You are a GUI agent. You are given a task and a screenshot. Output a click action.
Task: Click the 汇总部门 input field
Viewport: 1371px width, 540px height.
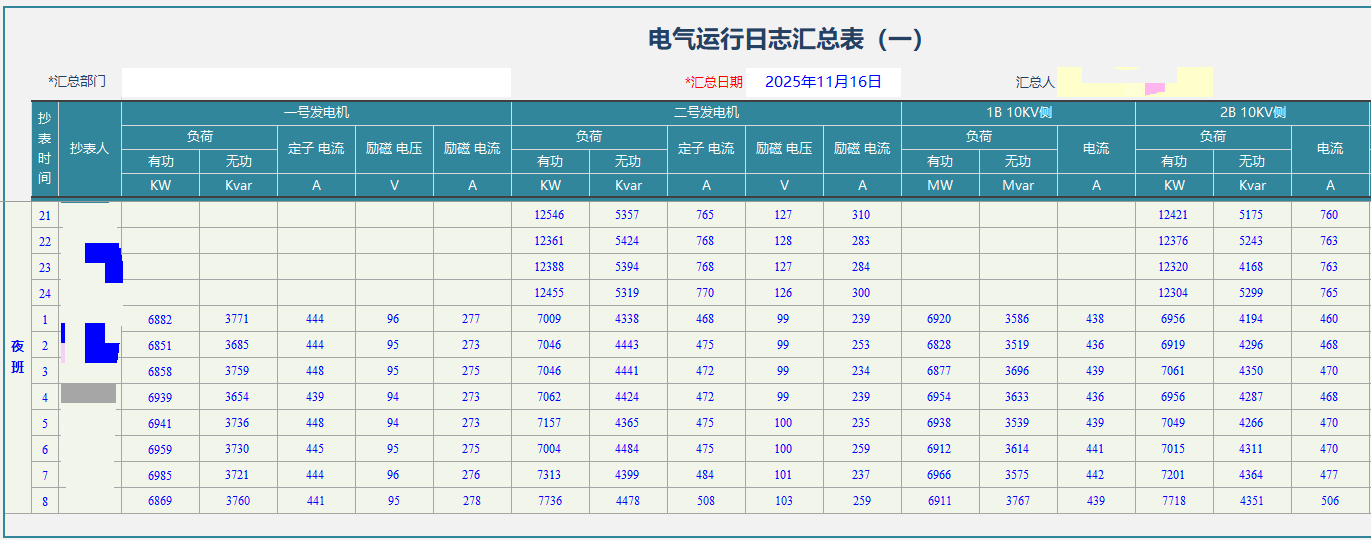[x=316, y=82]
